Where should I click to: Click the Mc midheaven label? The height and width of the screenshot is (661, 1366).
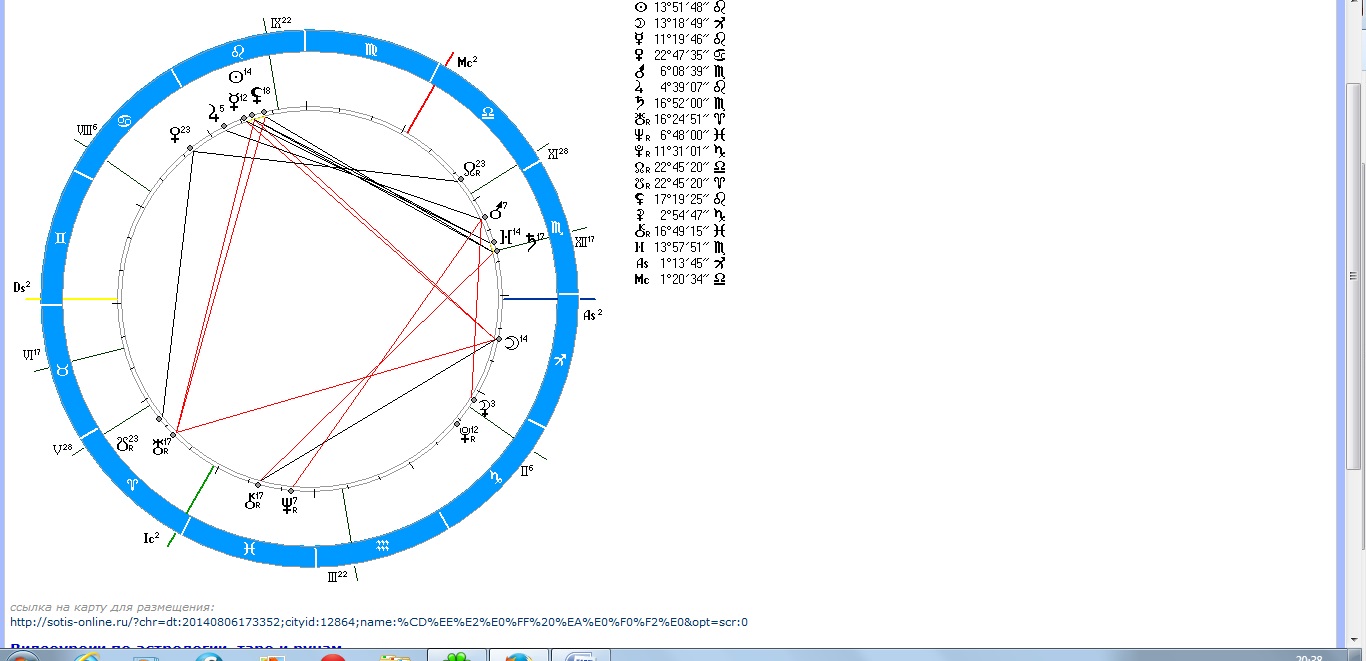(x=466, y=62)
